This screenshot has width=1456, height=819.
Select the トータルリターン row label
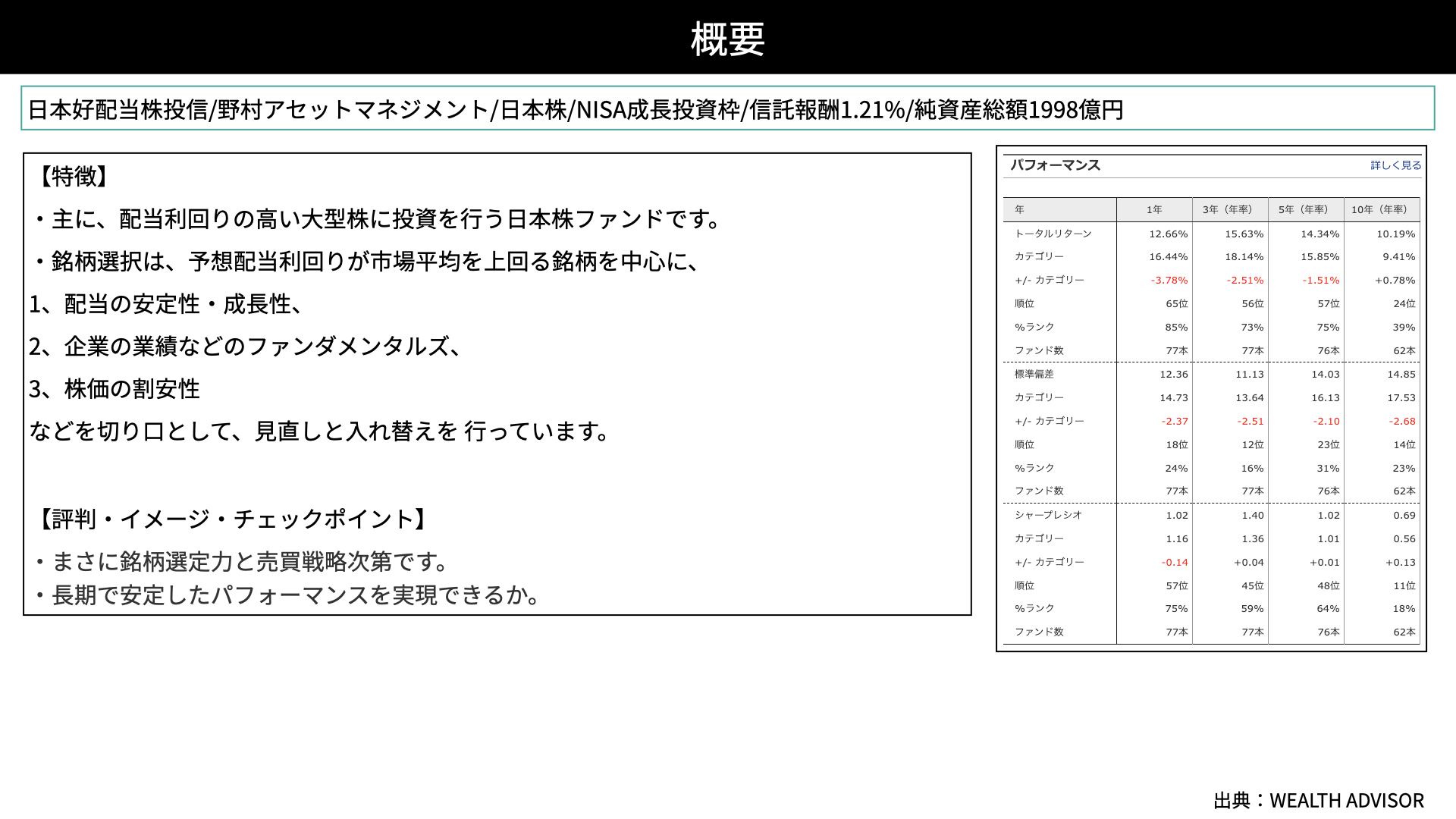click(x=1053, y=234)
